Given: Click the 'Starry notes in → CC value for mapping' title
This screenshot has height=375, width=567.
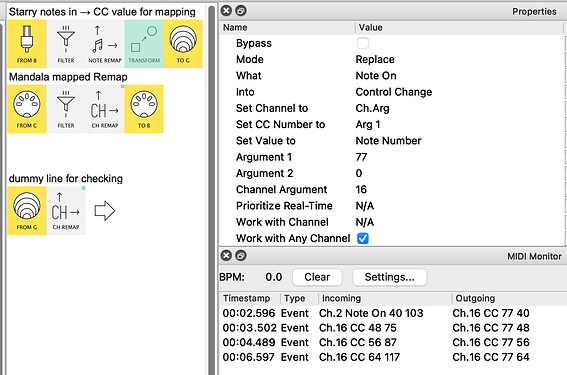Looking at the screenshot, I should click(x=102, y=12).
